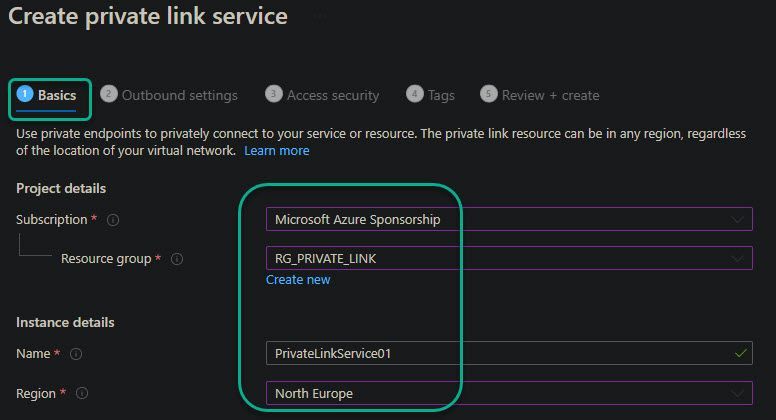Screen dimensions: 776x420
Task: Expand the Resource group dropdown
Action: click(508, 259)
